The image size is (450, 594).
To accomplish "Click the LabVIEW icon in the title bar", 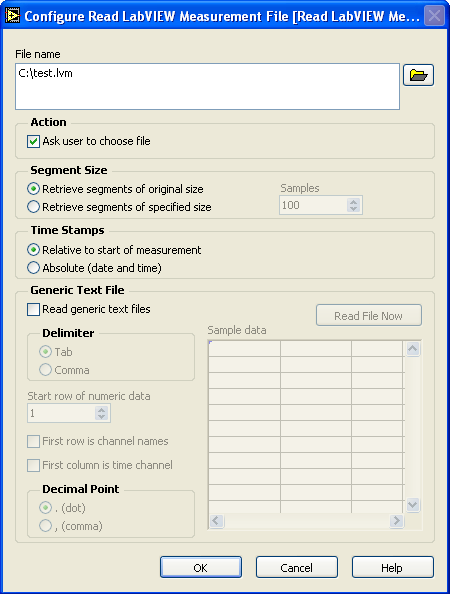I will click(x=12, y=16).
